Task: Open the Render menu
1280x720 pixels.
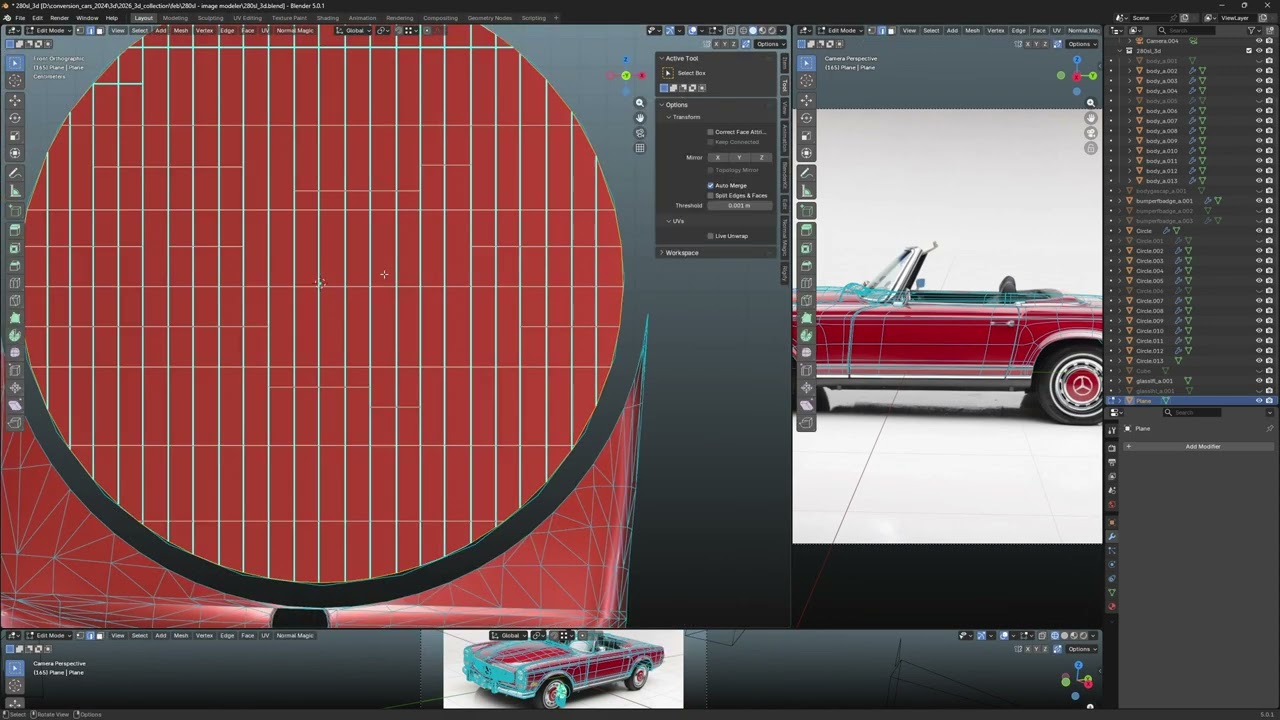Action: pos(59,18)
